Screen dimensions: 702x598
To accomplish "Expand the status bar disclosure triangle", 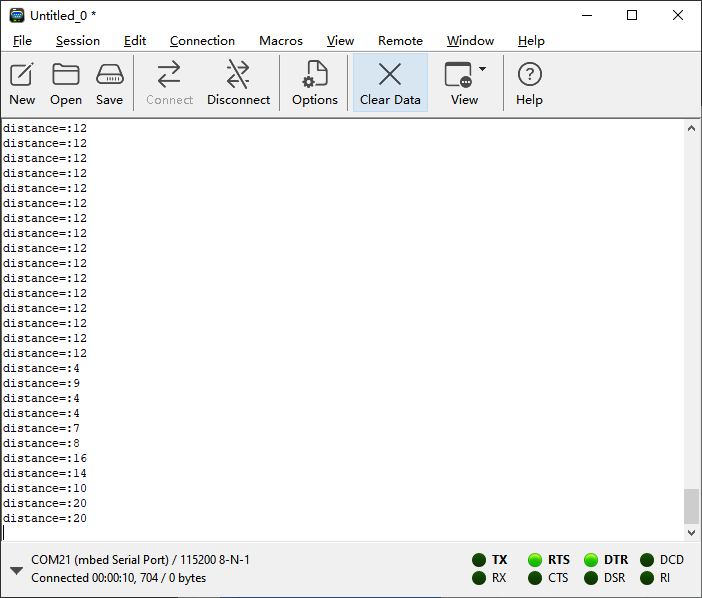I will click(x=16, y=571).
